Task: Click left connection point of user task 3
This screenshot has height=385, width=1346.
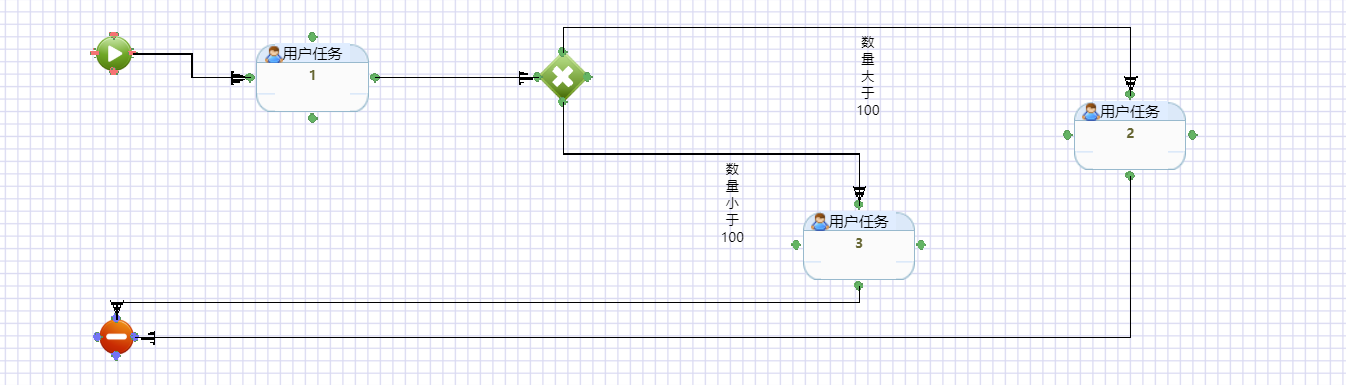Action: click(796, 244)
